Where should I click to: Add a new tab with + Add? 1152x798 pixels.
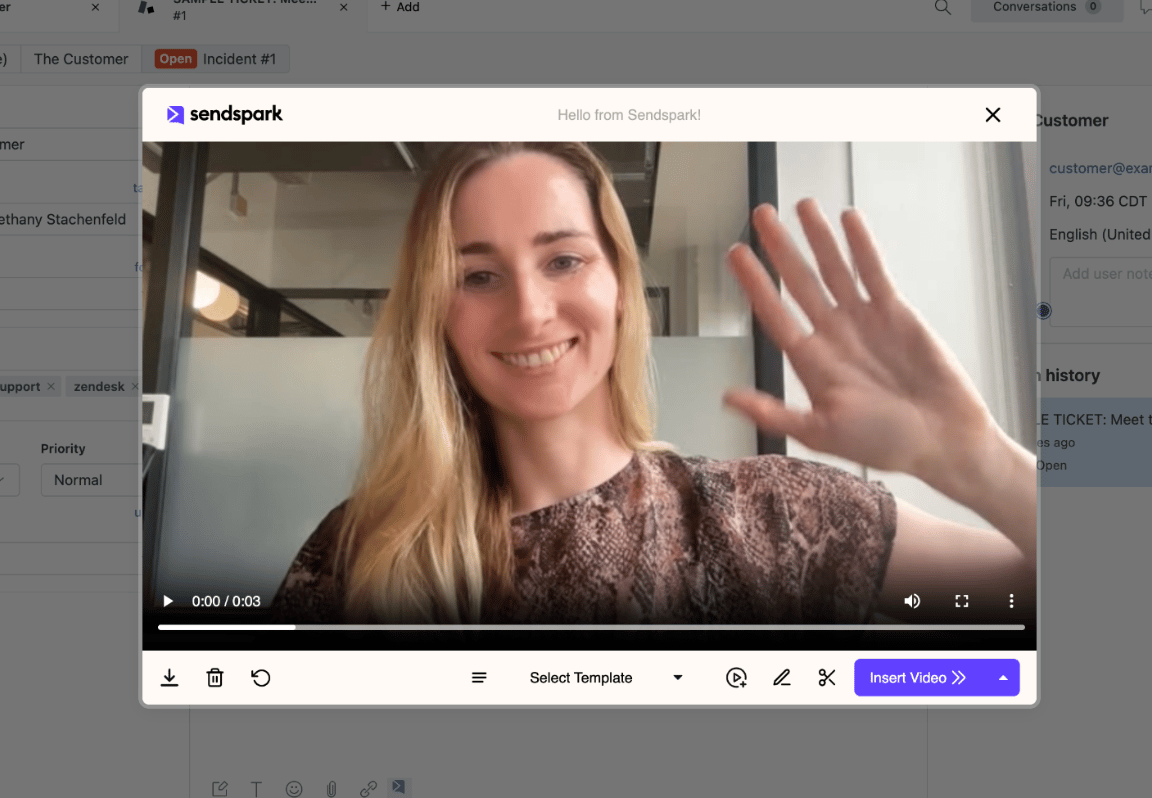400,7
